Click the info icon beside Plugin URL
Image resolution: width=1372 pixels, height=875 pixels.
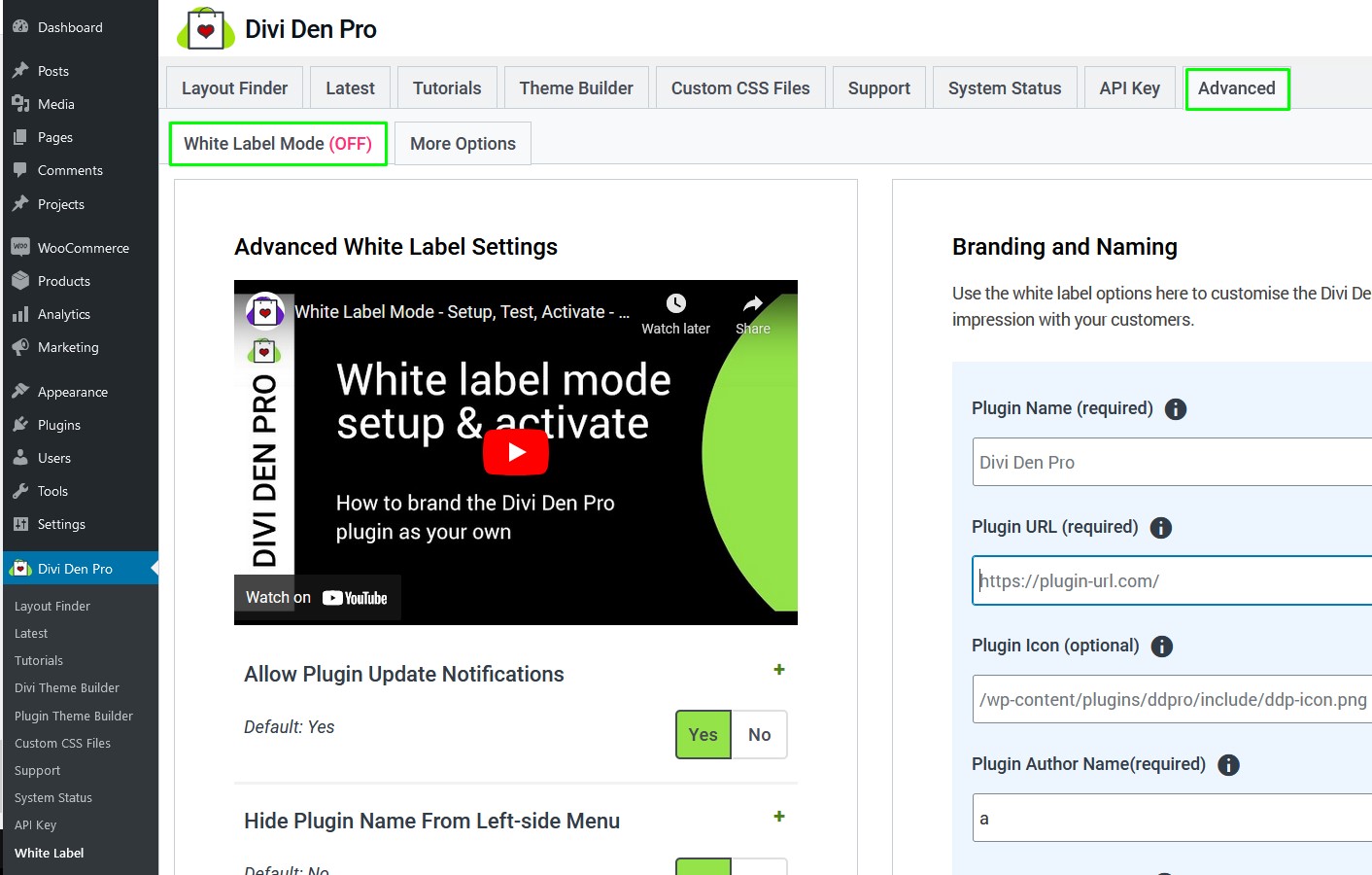(1160, 528)
